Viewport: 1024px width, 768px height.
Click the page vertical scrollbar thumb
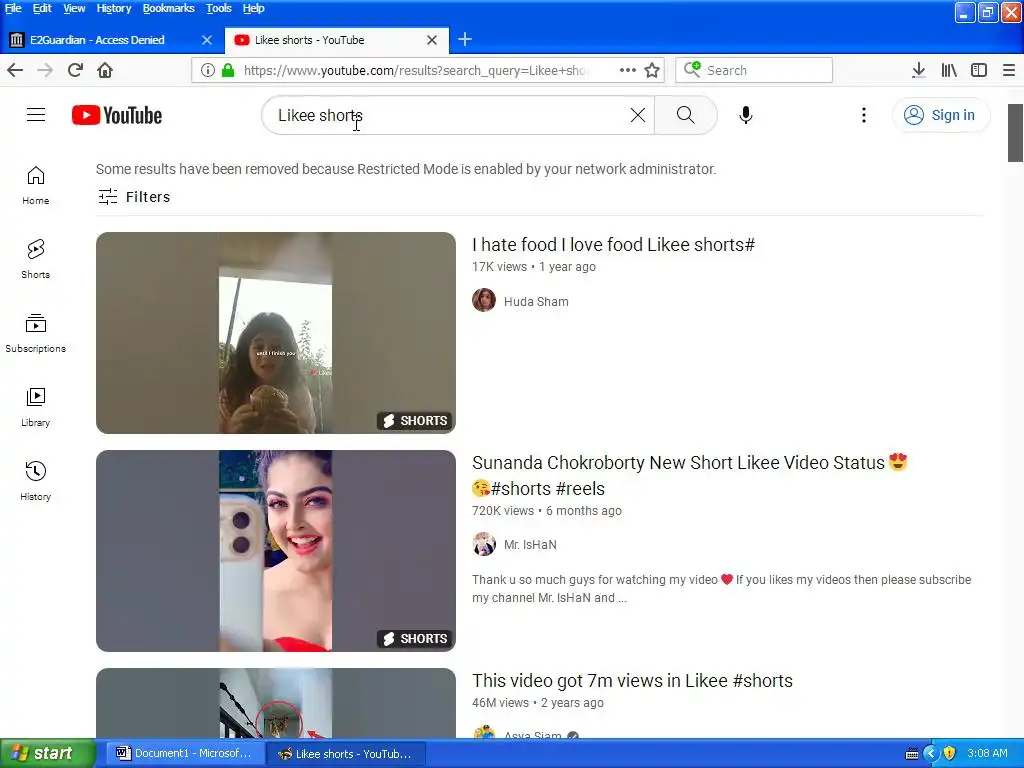1015,133
